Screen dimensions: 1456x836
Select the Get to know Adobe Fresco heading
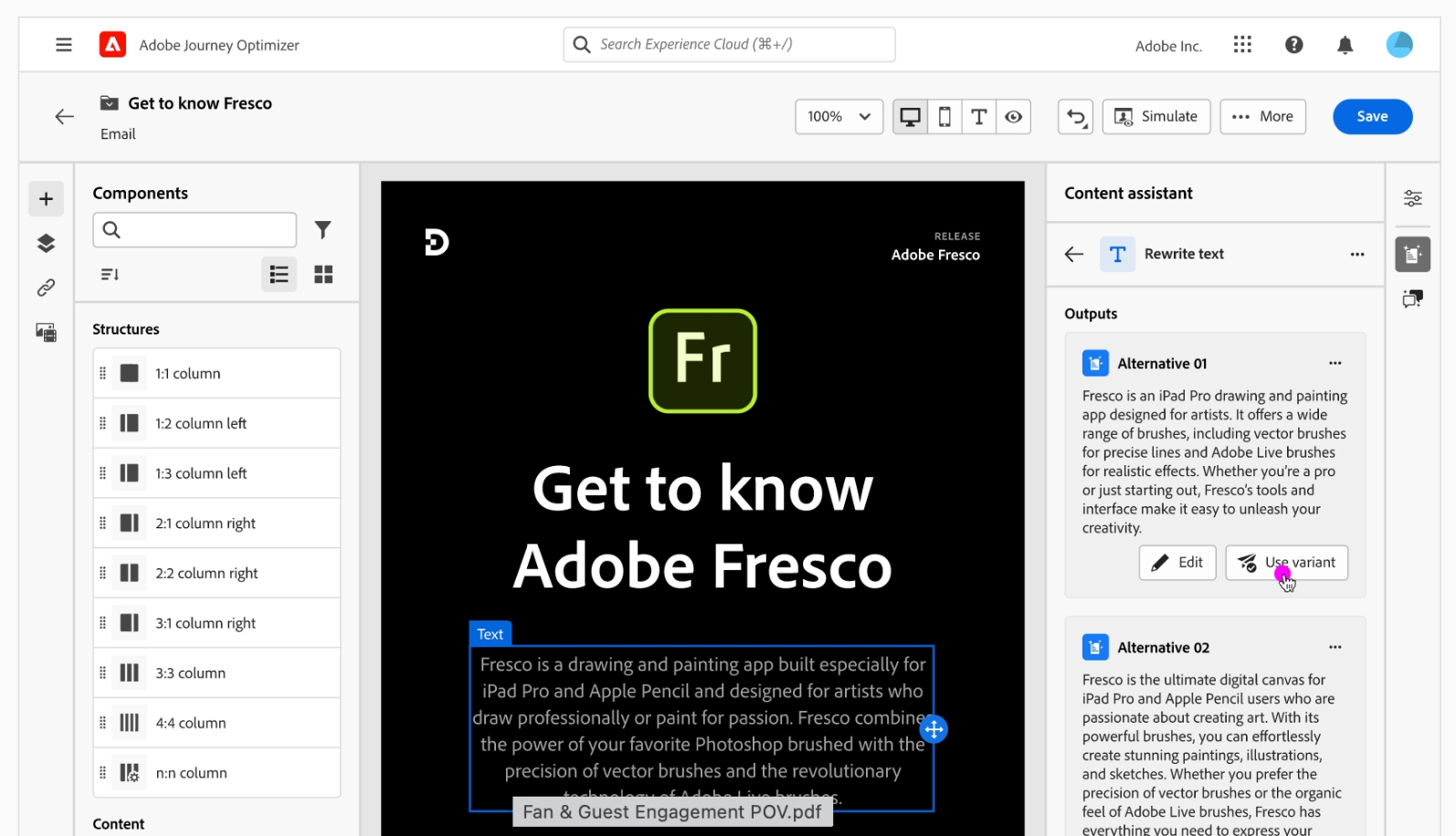tap(702, 527)
